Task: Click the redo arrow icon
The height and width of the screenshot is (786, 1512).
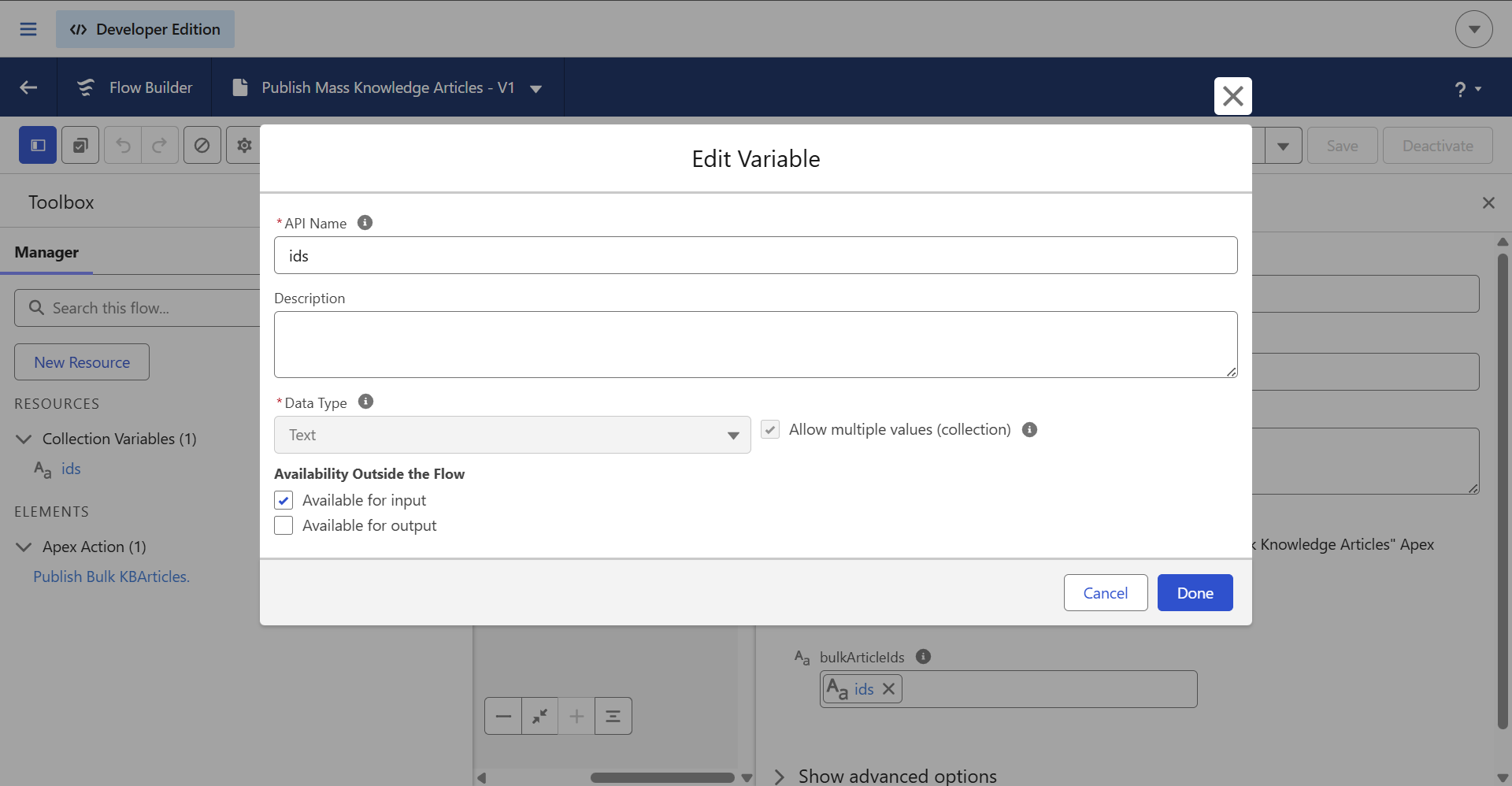Action: pyautogui.click(x=160, y=145)
